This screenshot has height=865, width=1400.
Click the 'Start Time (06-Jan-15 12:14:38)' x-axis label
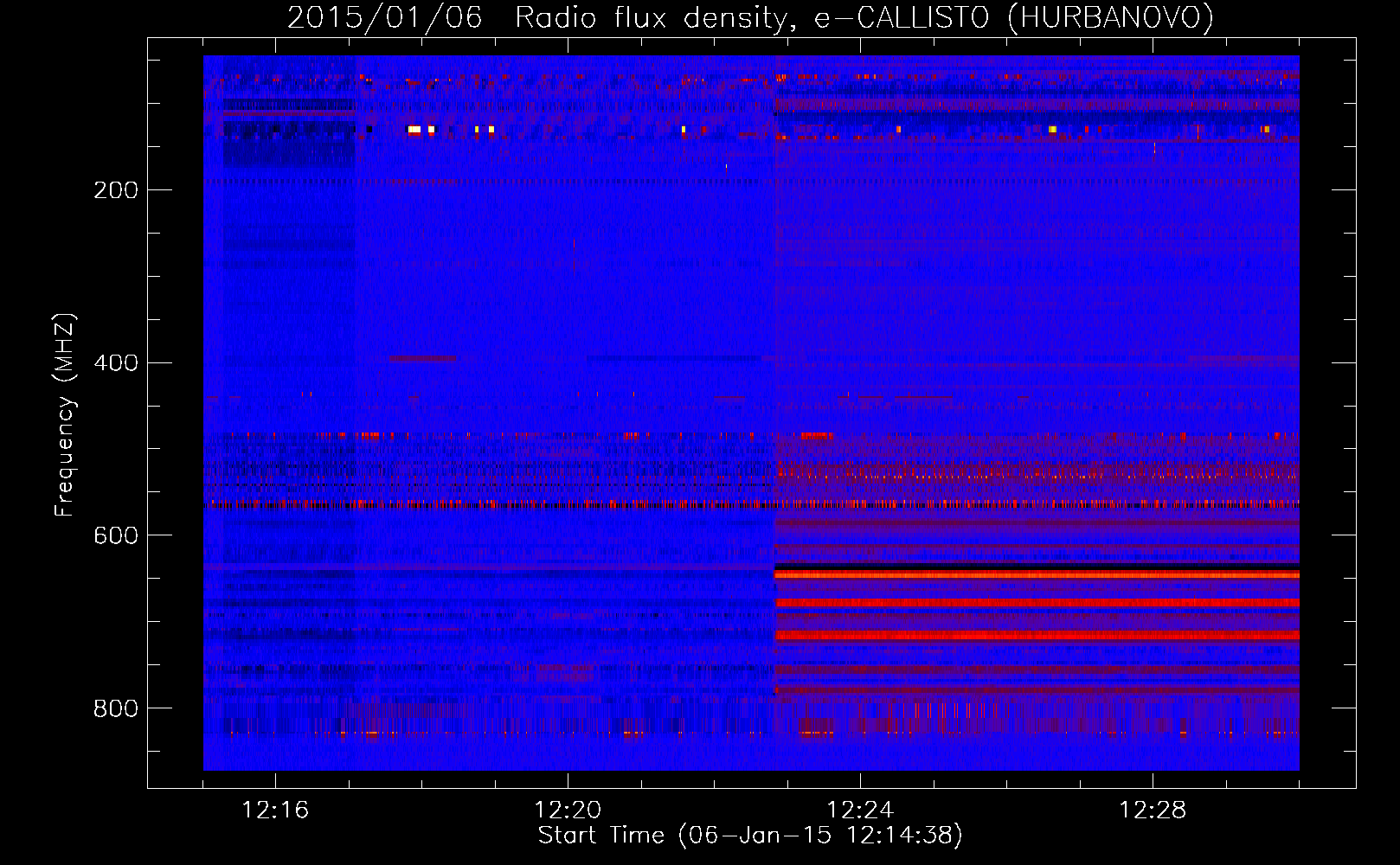coord(750,836)
